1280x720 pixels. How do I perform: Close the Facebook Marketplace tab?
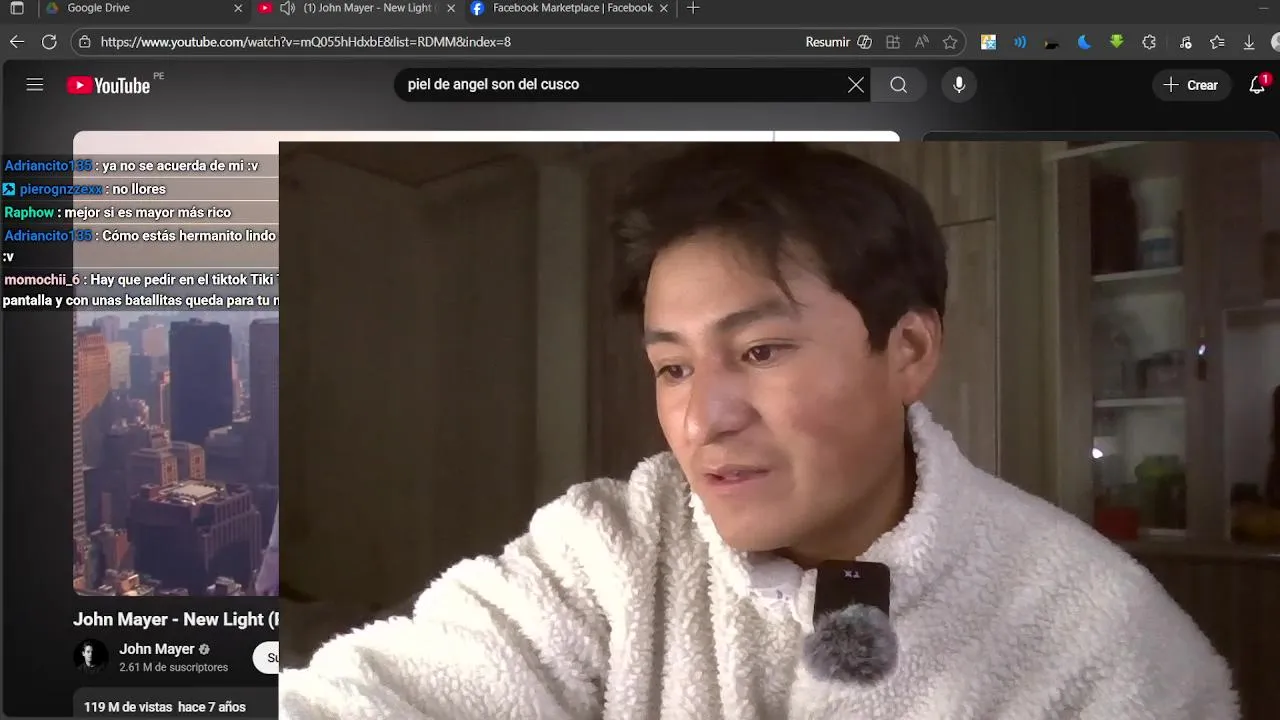[x=664, y=8]
